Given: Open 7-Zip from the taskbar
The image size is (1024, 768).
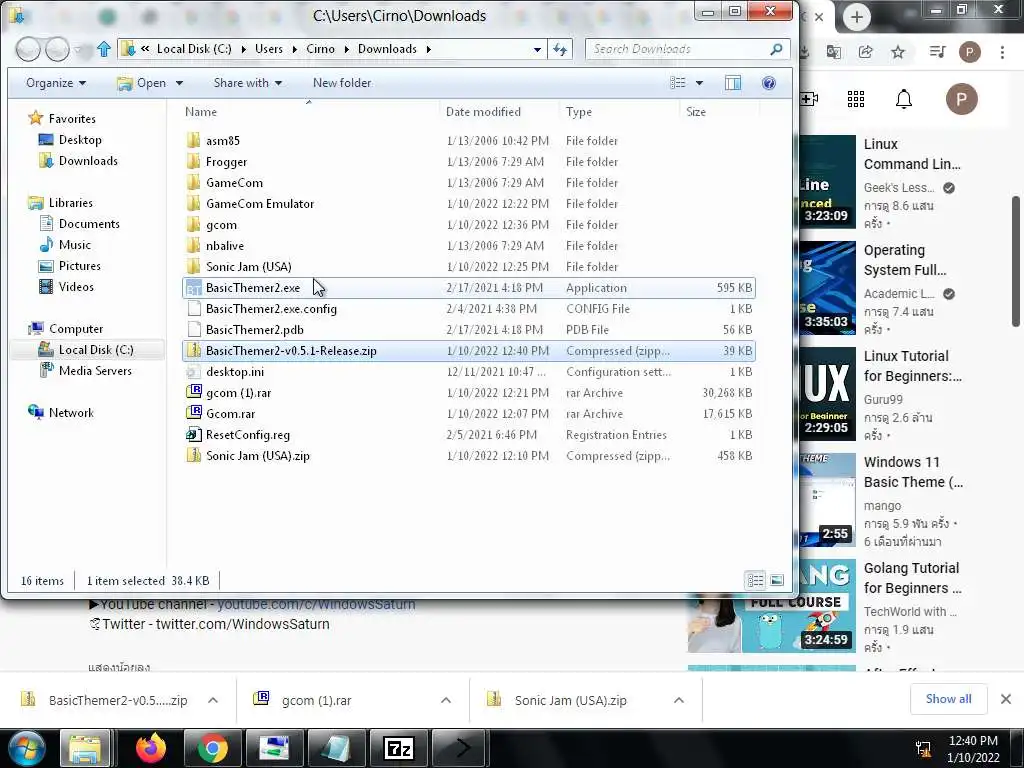Looking at the screenshot, I should point(398,748).
